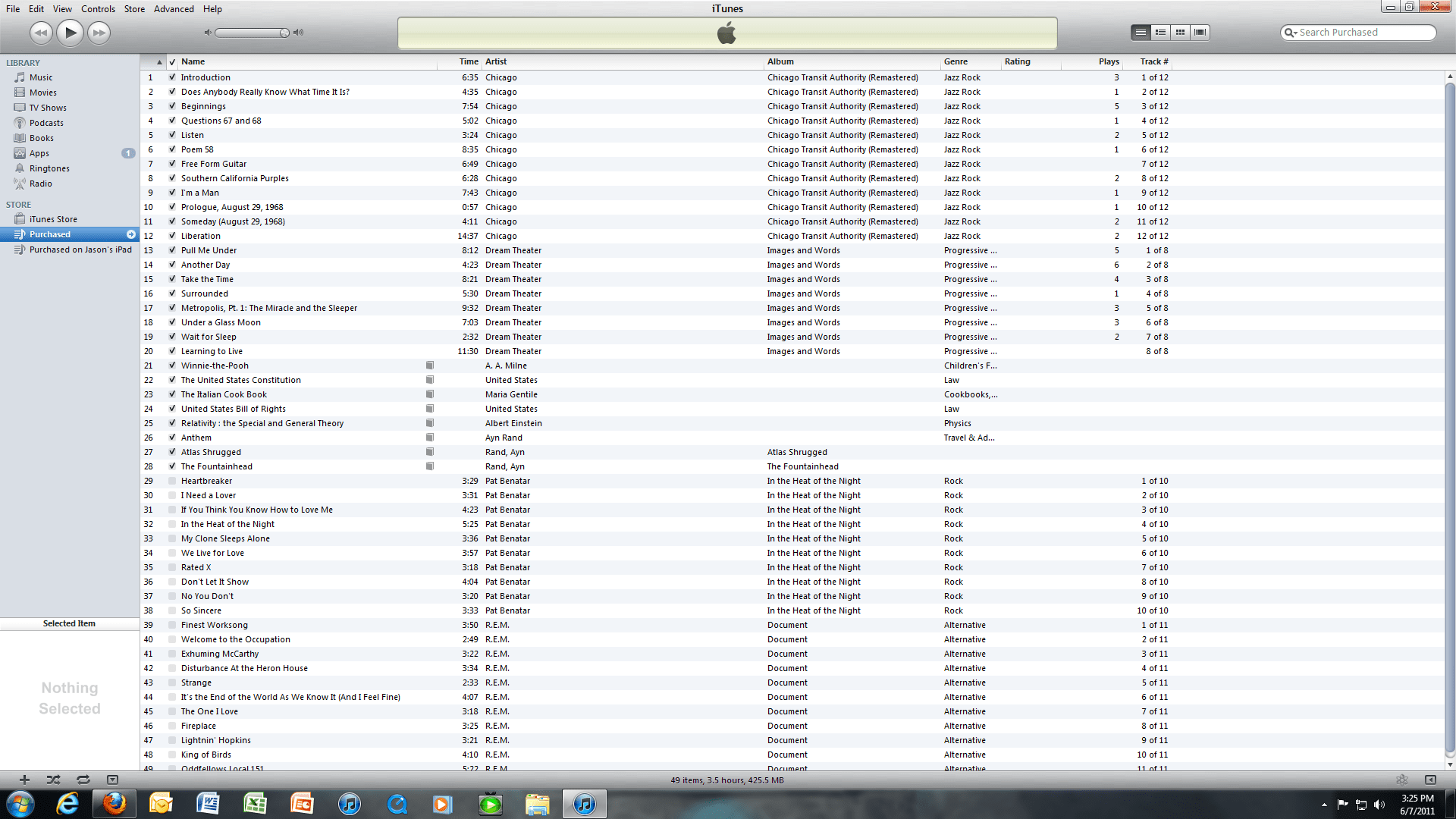Click the vertical scrollbar thumb
The height and width of the screenshot is (819, 1456).
click(1450, 416)
